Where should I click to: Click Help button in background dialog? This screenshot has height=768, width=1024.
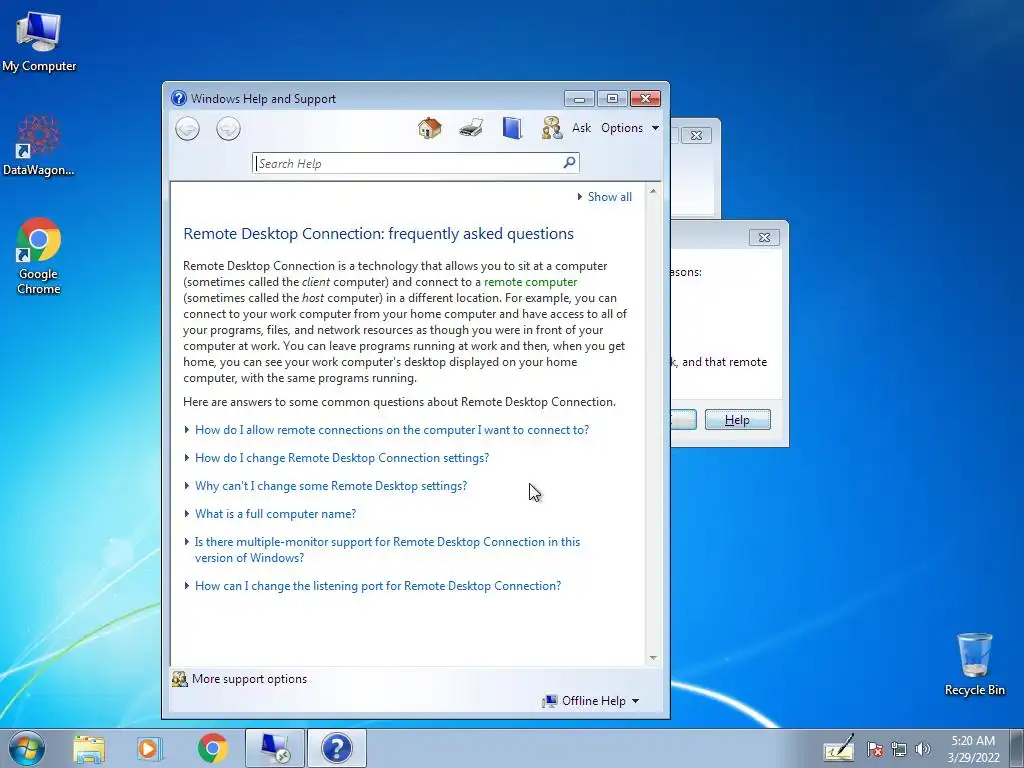click(x=737, y=420)
